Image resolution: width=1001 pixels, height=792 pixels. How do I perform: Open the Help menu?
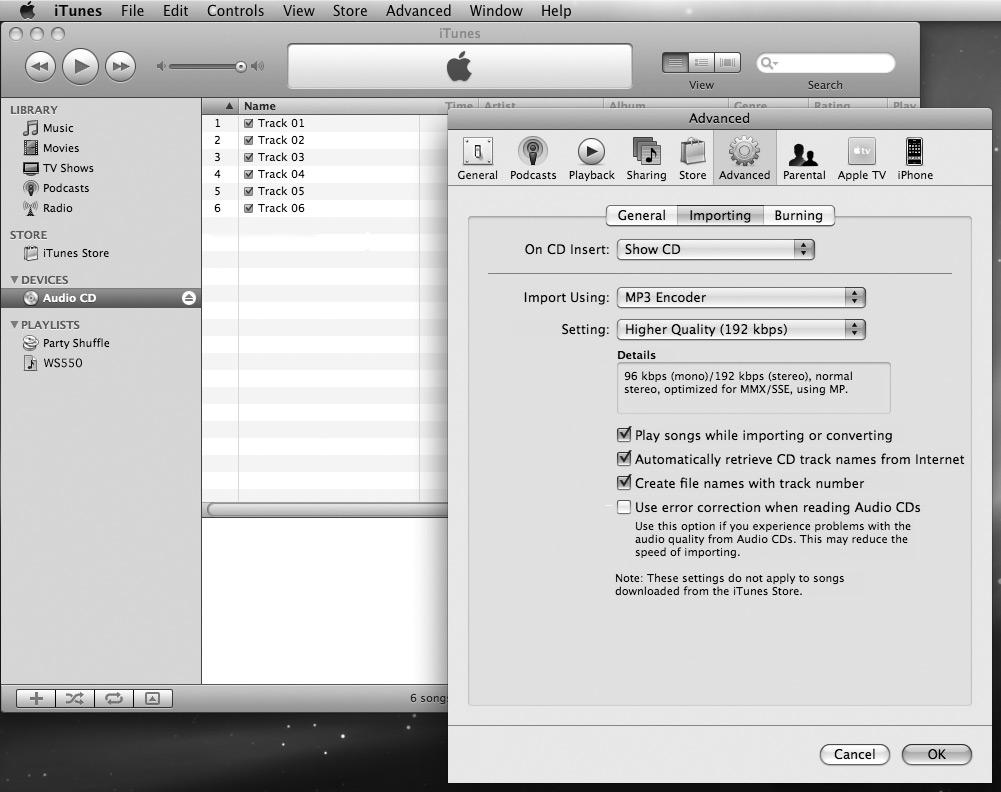tap(556, 10)
